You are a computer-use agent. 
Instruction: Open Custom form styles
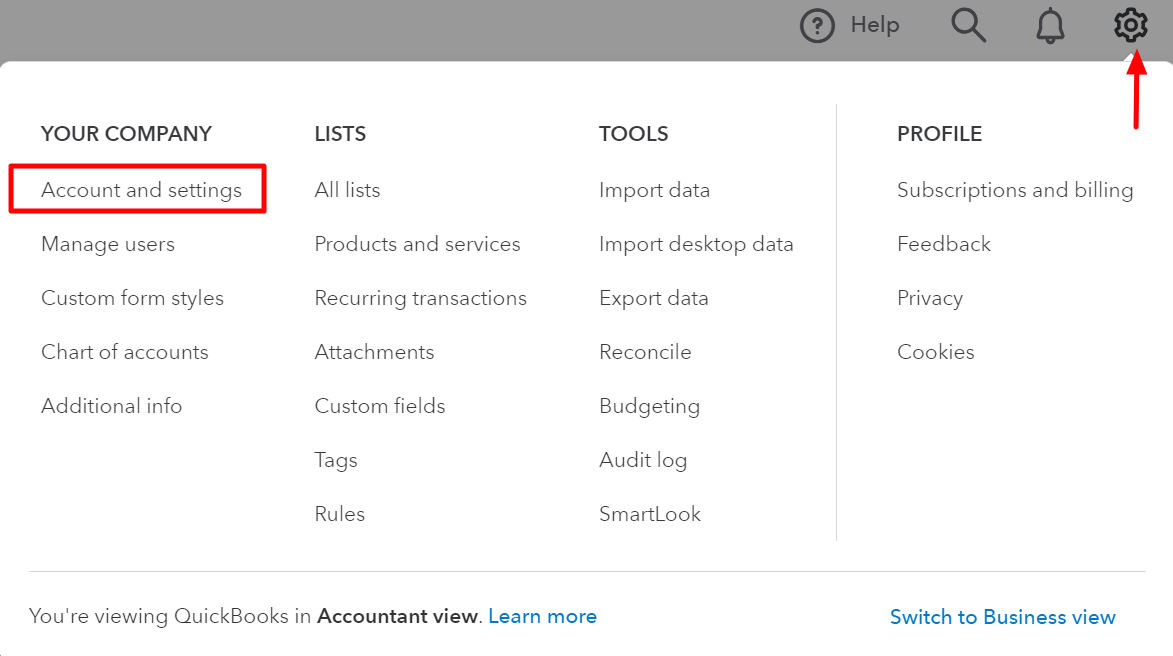[132, 298]
